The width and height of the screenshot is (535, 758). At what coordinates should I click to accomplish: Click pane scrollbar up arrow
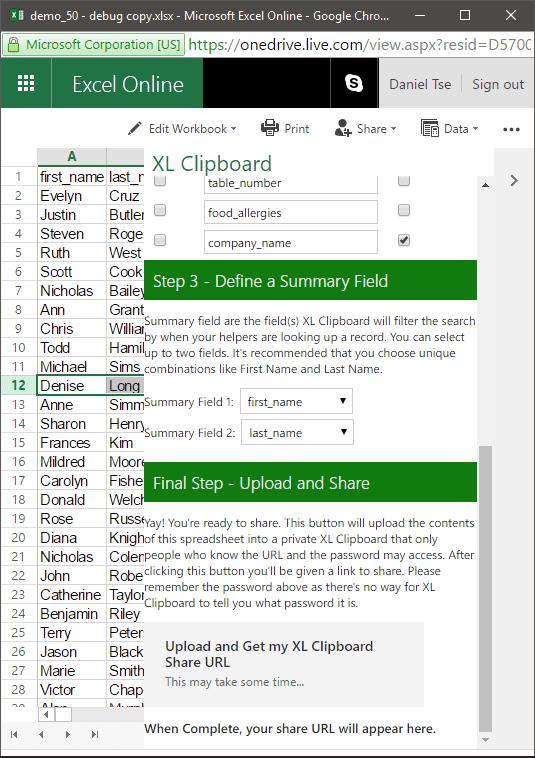(x=485, y=185)
